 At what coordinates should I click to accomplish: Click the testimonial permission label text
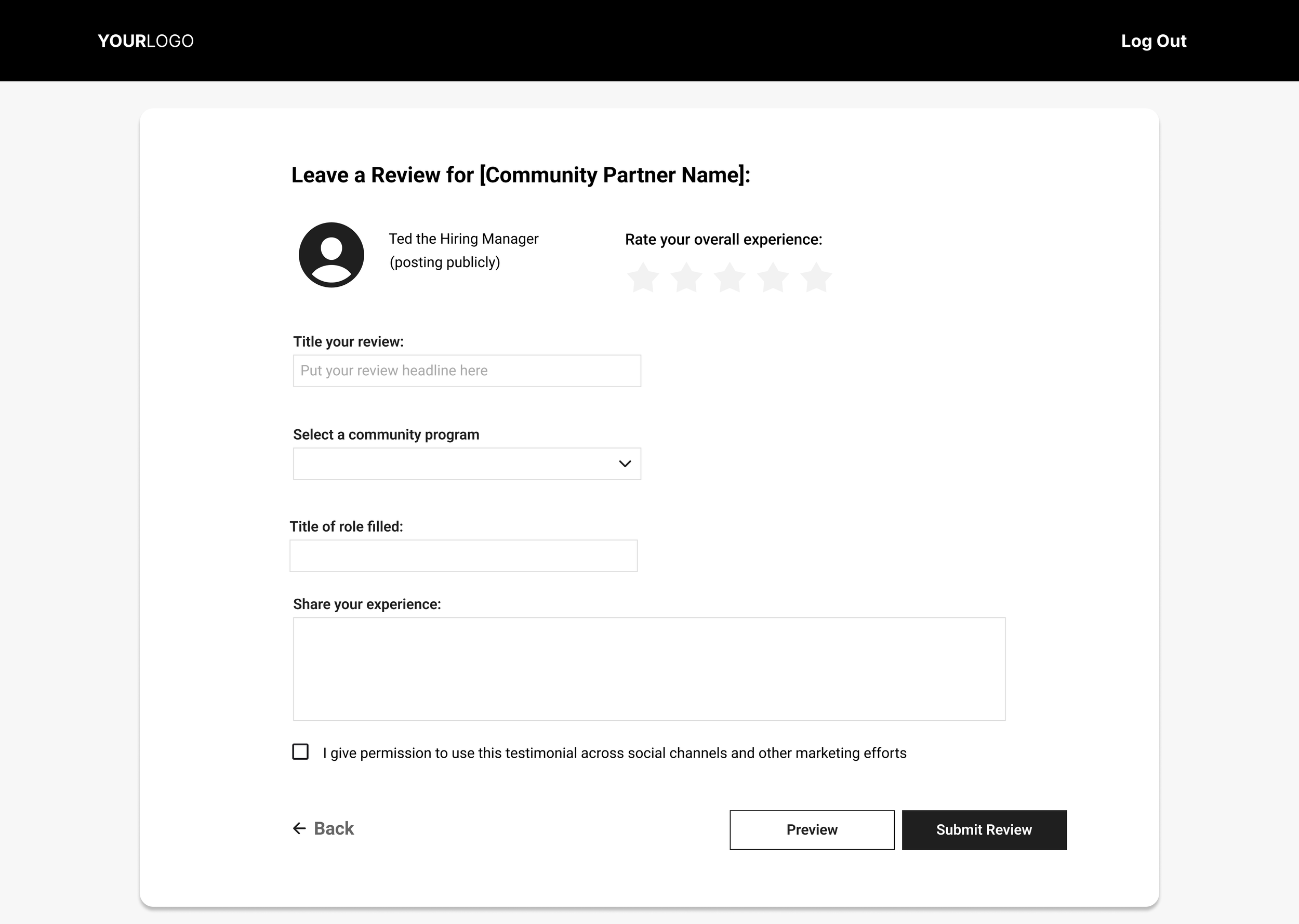[614, 753]
